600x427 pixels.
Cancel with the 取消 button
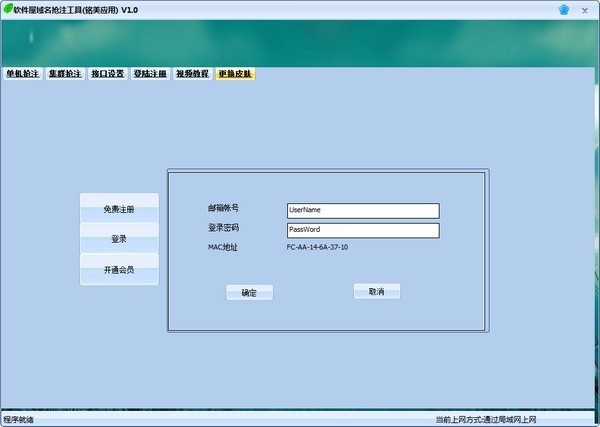click(x=377, y=292)
